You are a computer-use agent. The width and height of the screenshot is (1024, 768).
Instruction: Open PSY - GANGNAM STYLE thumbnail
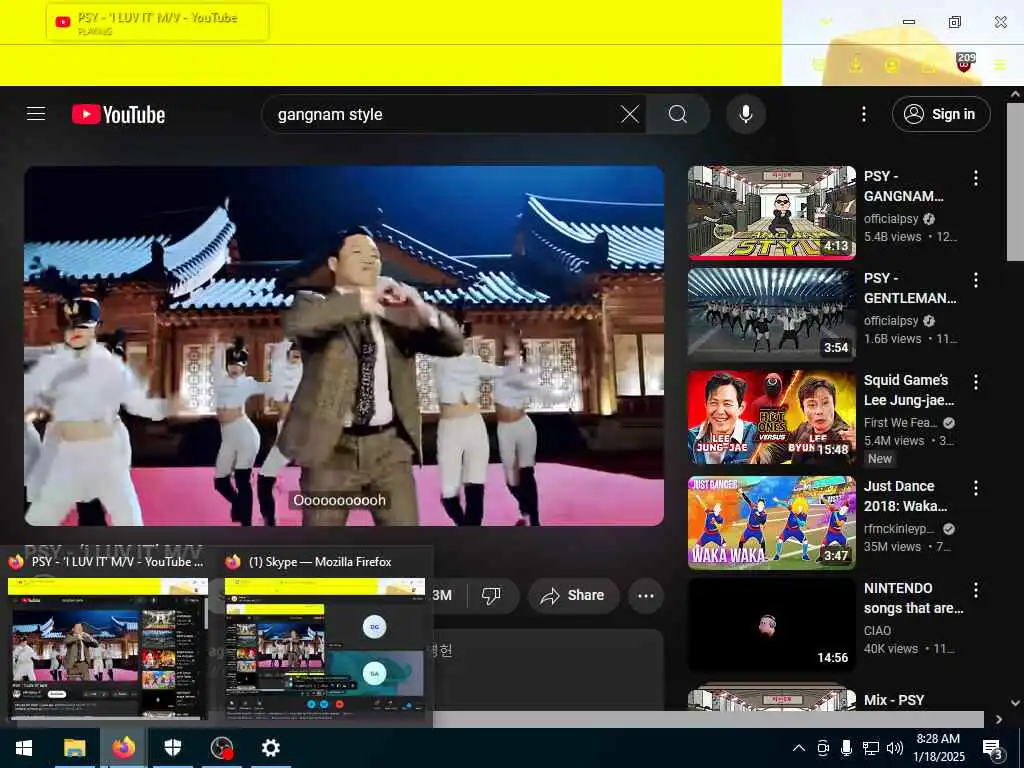click(x=771, y=212)
